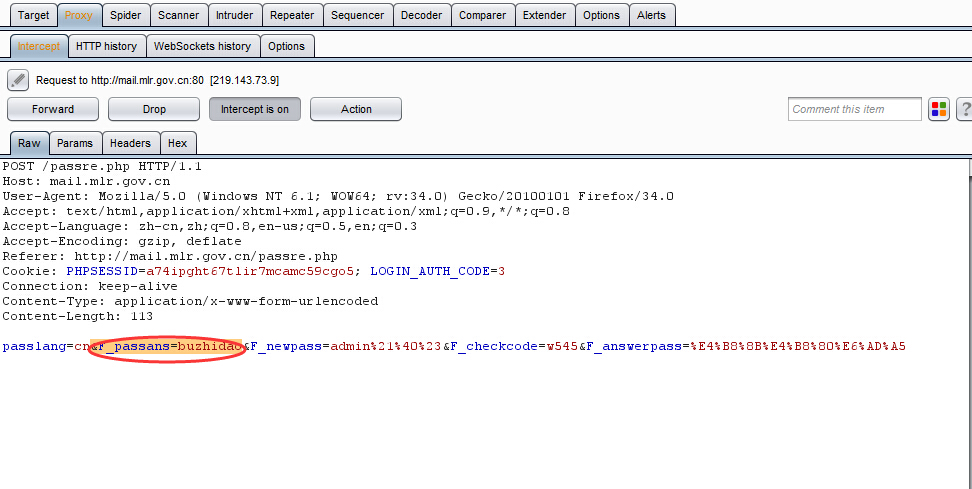The image size is (972, 489).
Task: Open the highlight color picker icon
Action: [939, 109]
